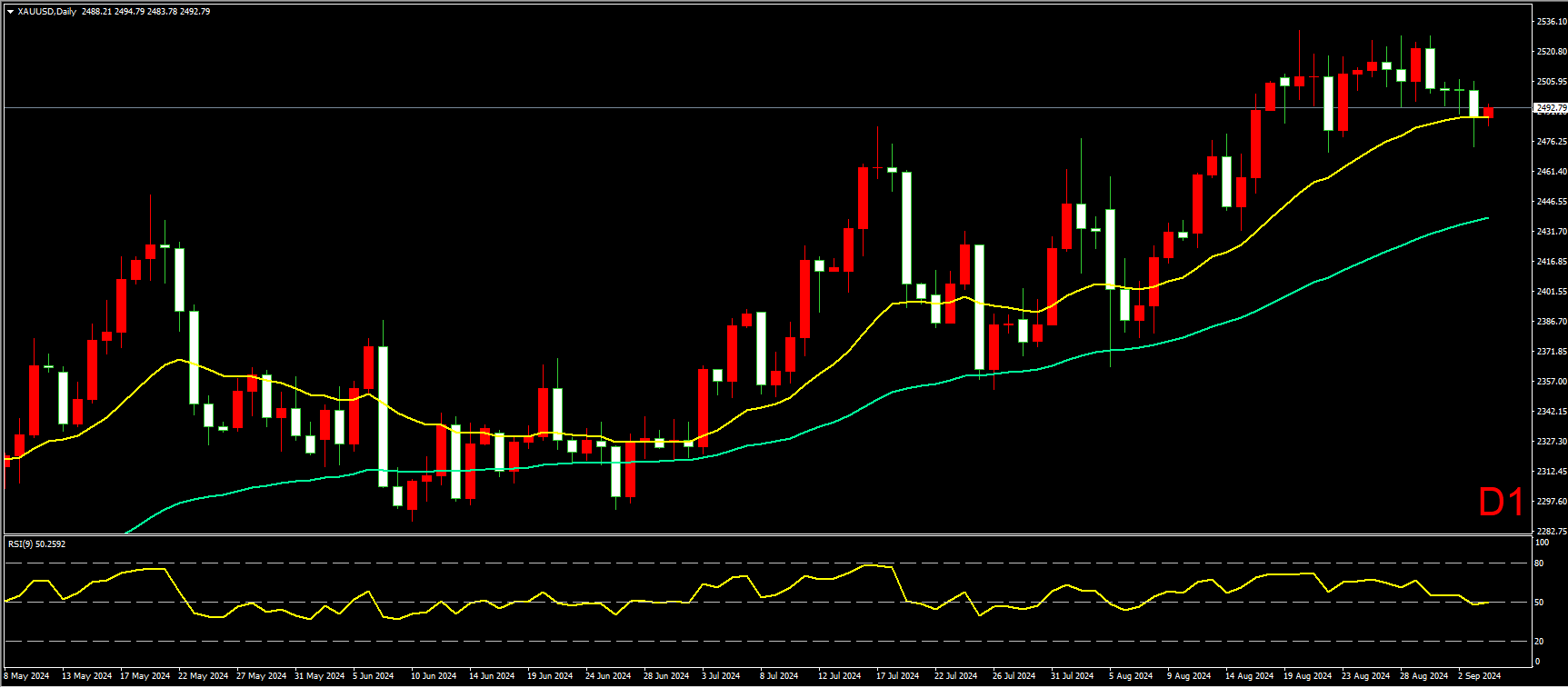Click price axis label 2505.95
This screenshot has width=1568, height=688.
(x=1552, y=82)
